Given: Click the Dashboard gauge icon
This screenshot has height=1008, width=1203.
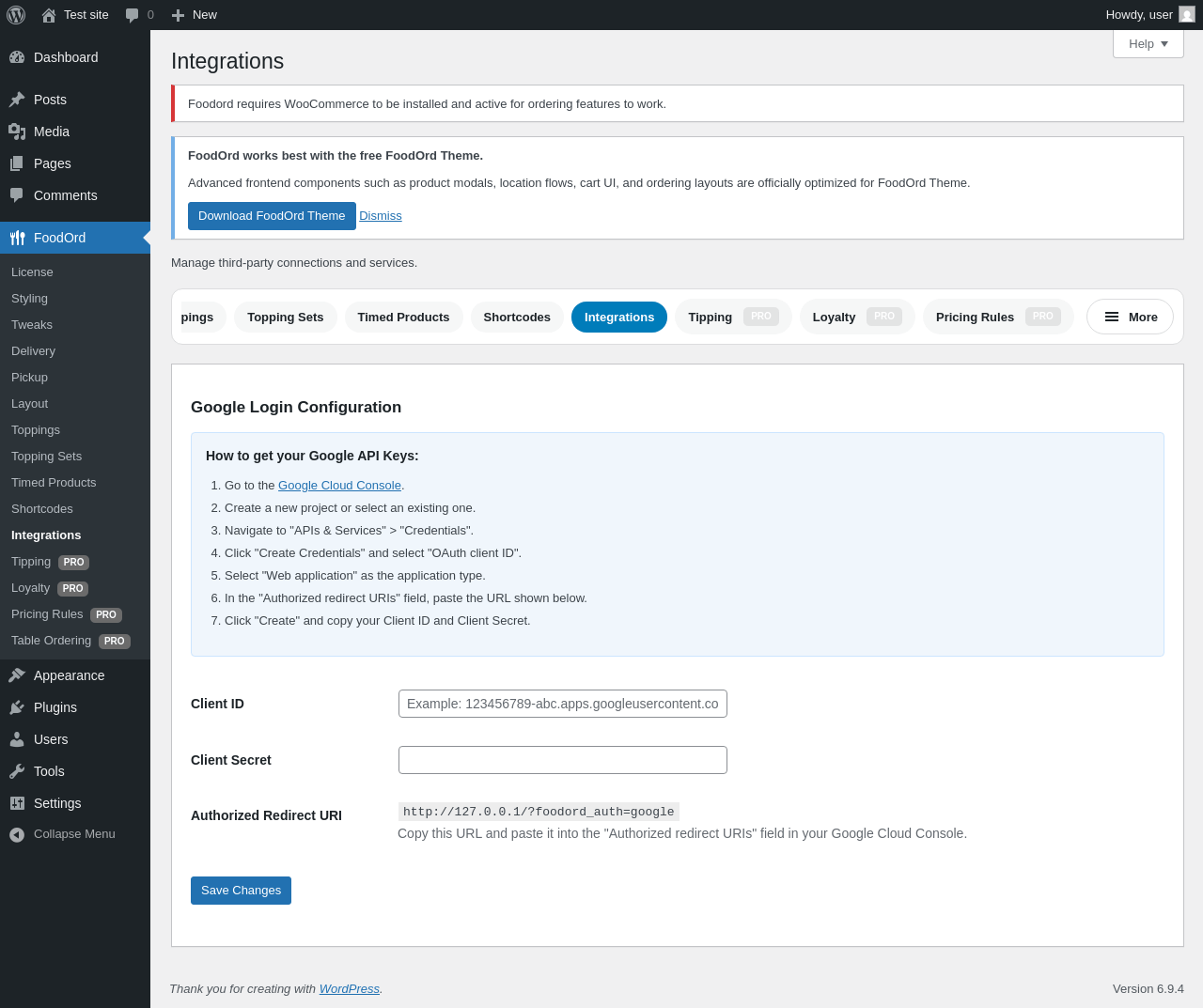Looking at the screenshot, I should click(17, 57).
